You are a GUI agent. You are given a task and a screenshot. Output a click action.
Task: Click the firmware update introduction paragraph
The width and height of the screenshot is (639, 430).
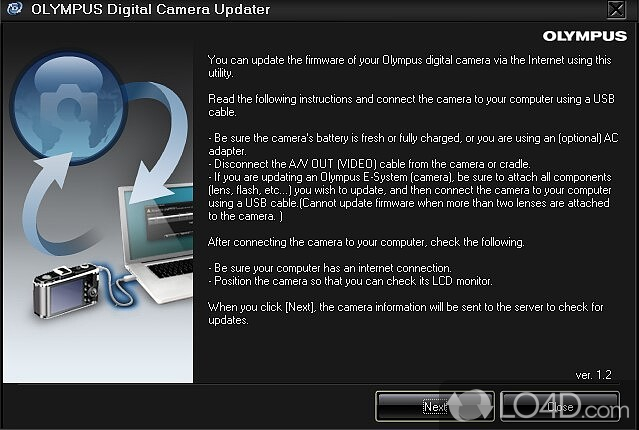[410, 66]
